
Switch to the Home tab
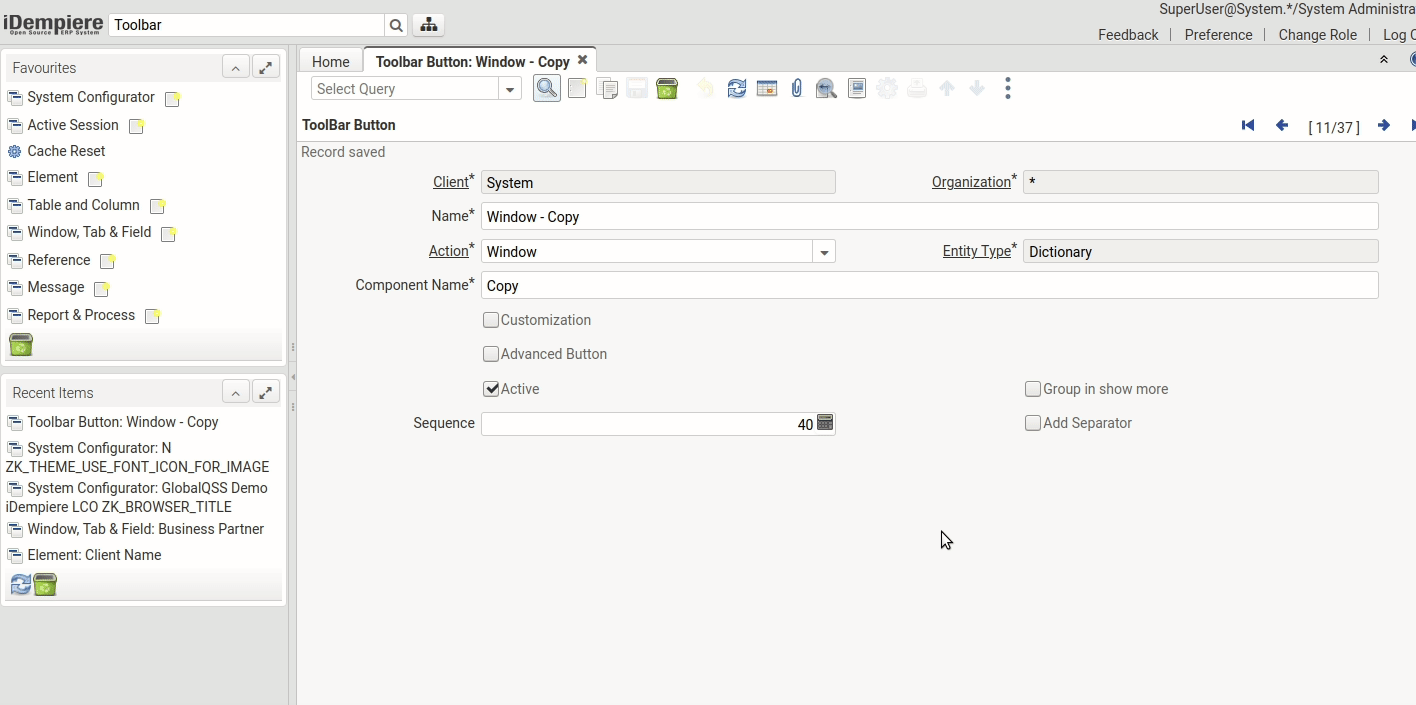point(331,61)
